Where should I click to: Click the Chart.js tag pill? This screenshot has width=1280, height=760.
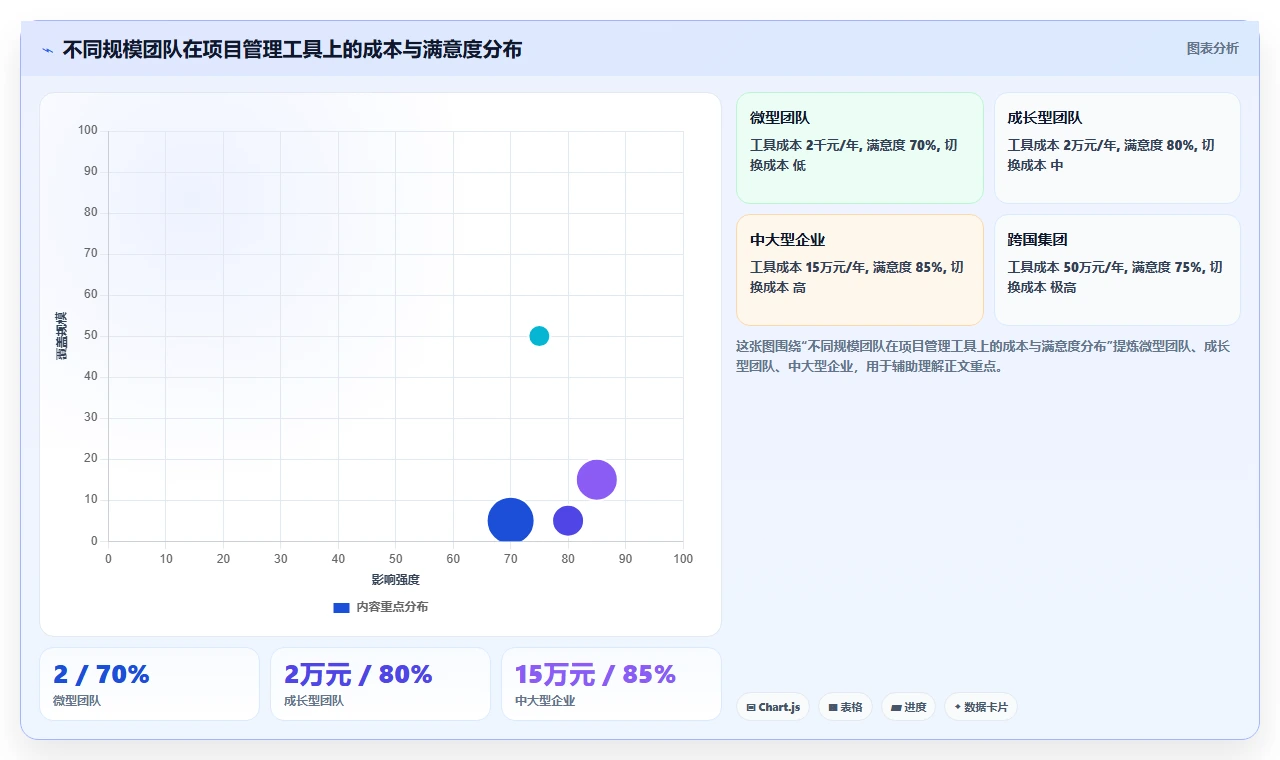pyautogui.click(x=773, y=707)
